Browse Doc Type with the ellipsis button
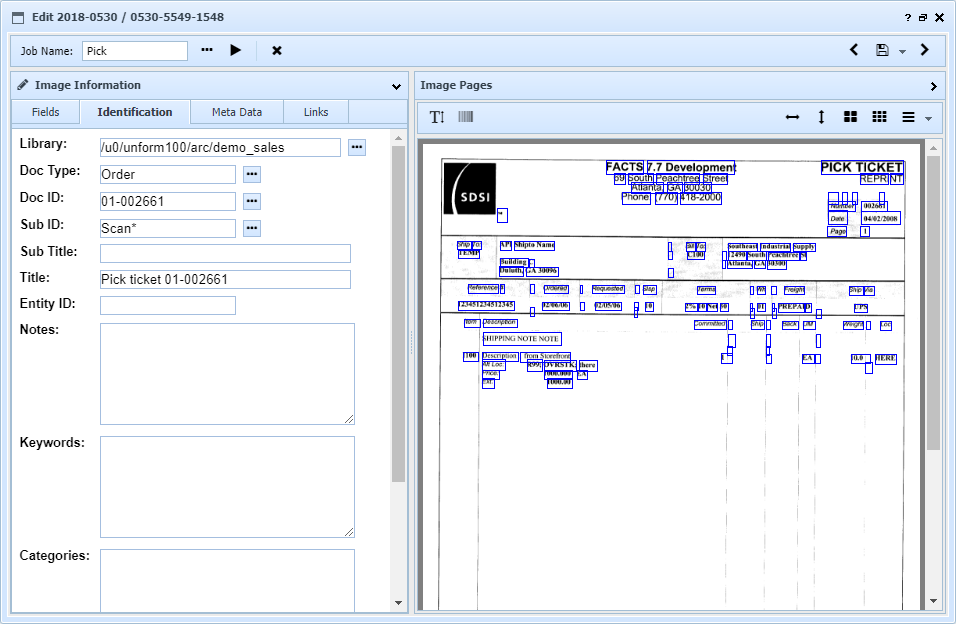This screenshot has width=956, height=624. tap(252, 174)
